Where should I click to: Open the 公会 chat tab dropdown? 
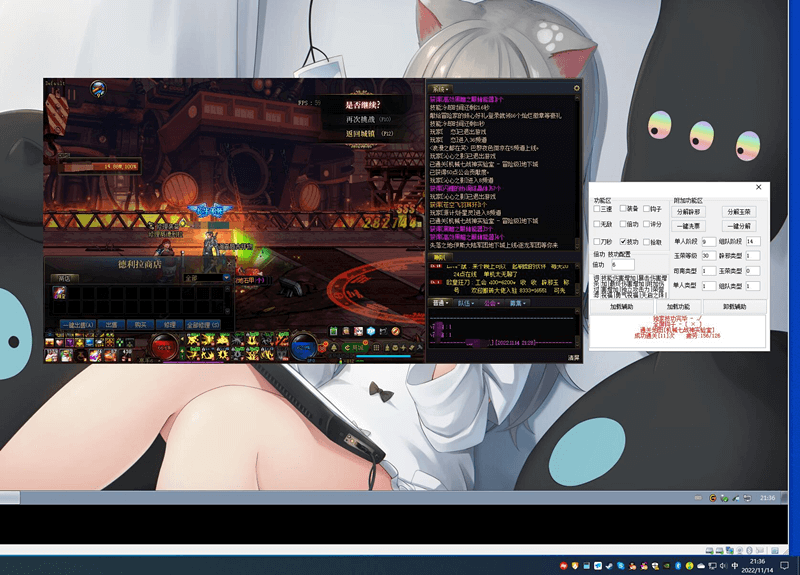[x=491, y=303]
